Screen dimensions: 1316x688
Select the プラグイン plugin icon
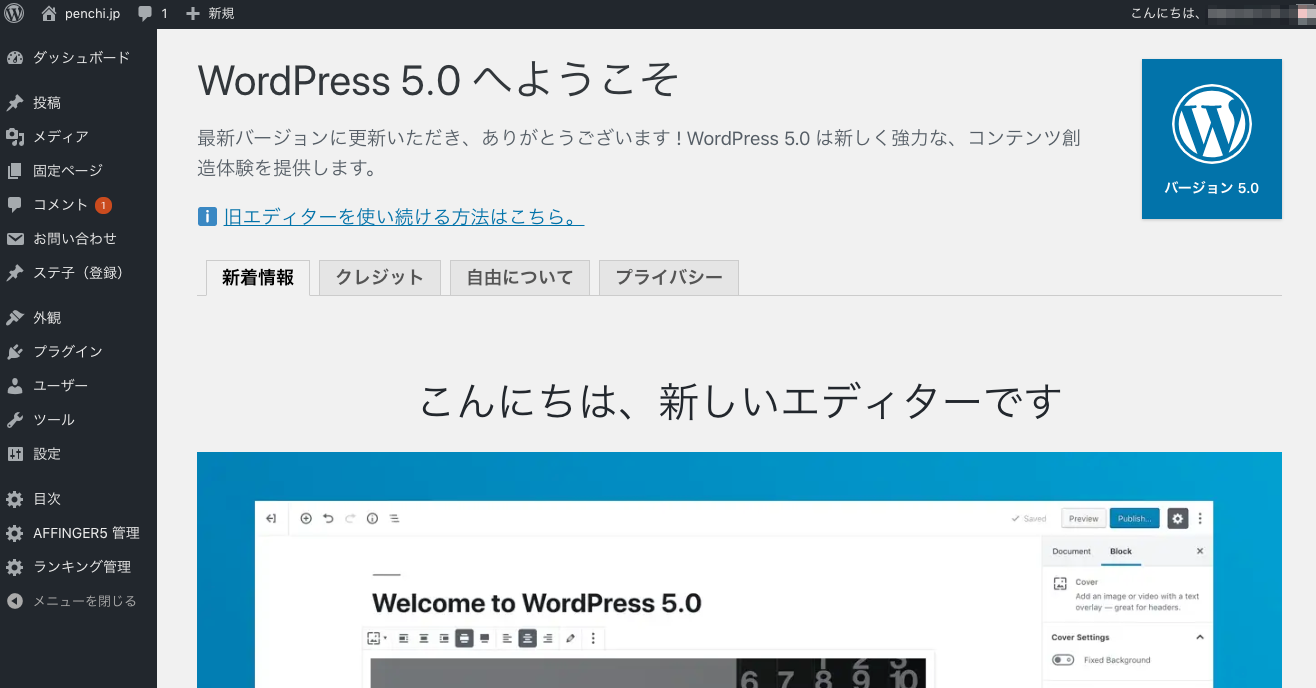(x=14, y=351)
